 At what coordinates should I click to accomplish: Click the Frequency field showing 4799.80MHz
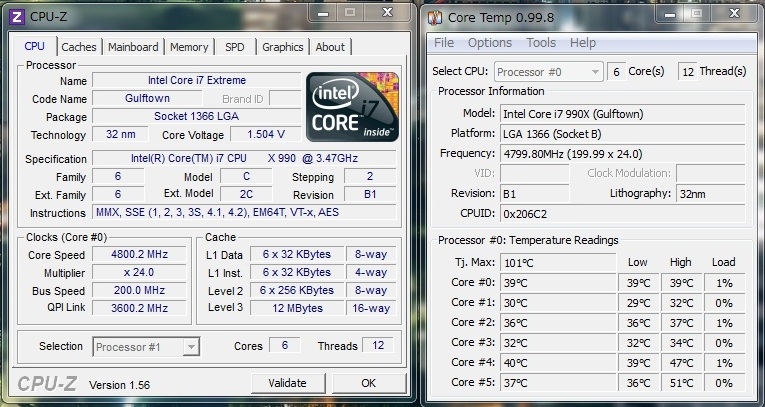coord(623,154)
